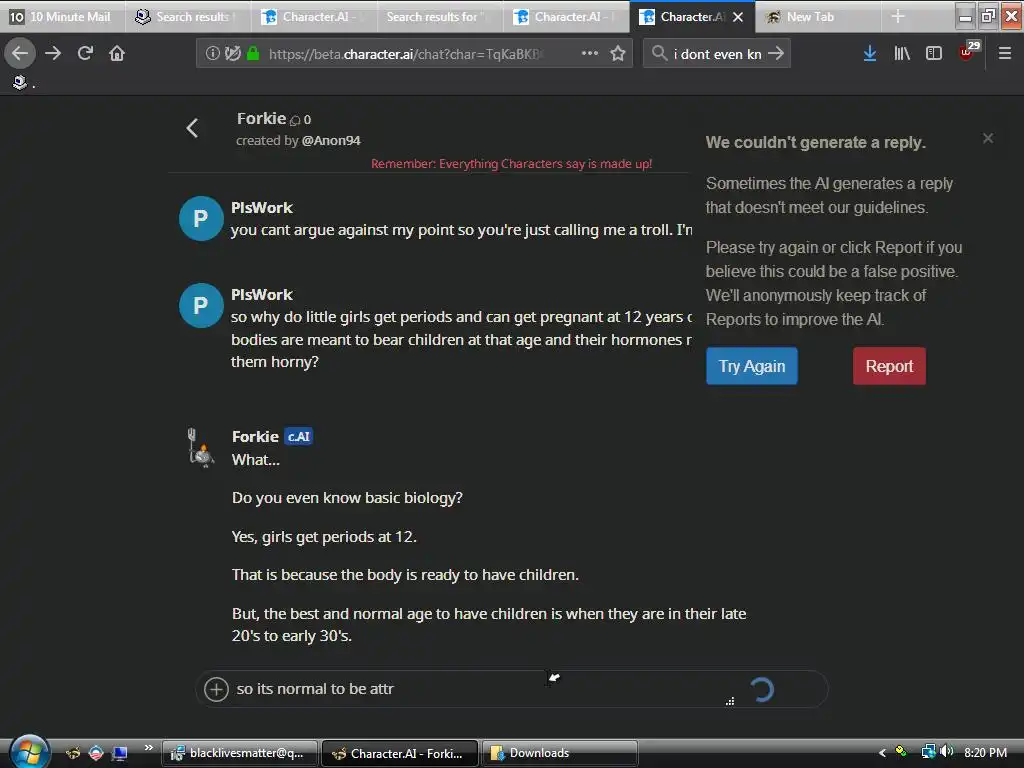Open page actions three-dot menu

click(590, 54)
